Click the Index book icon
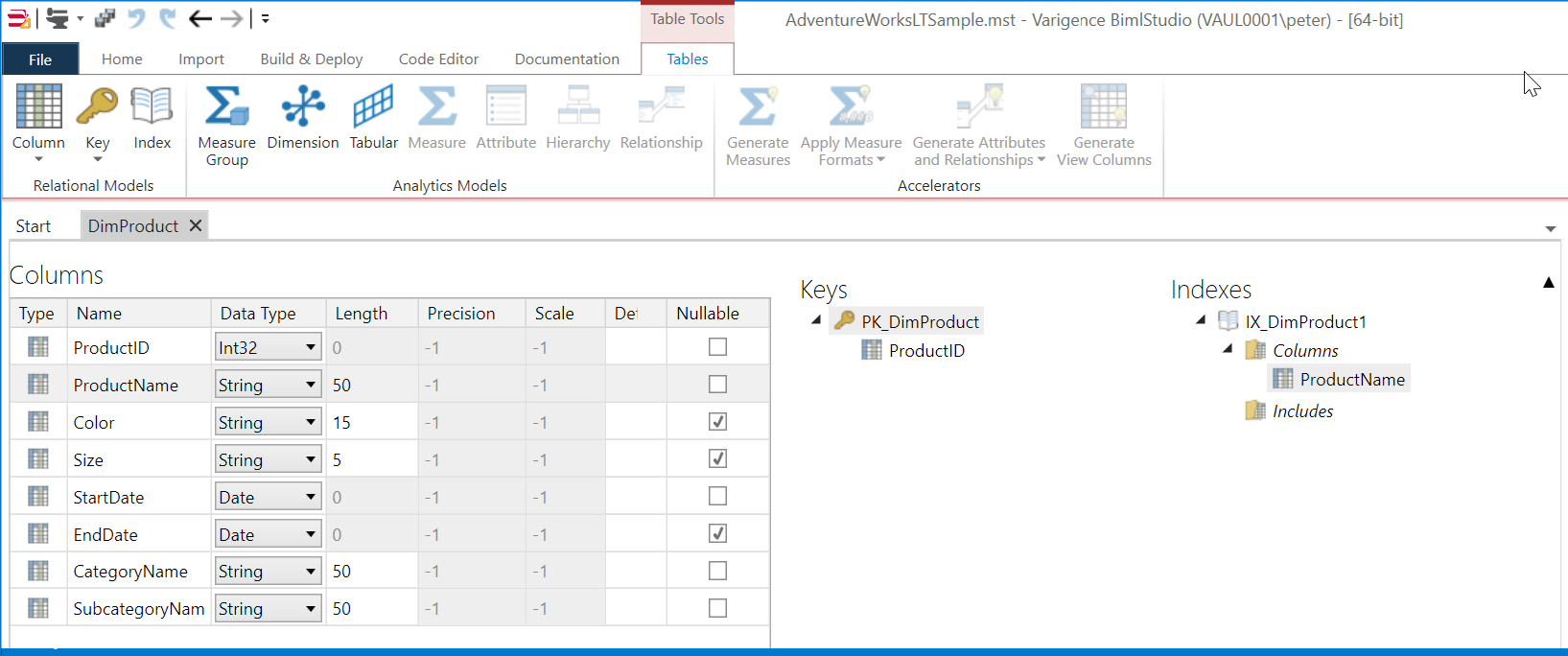 152,107
